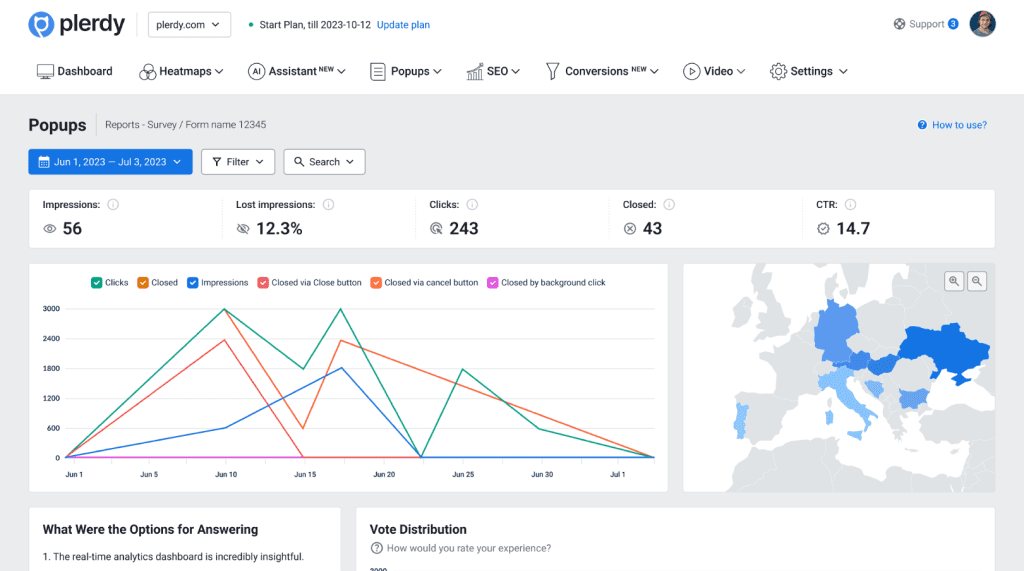Click the Support lifebuoy icon

[899, 24]
